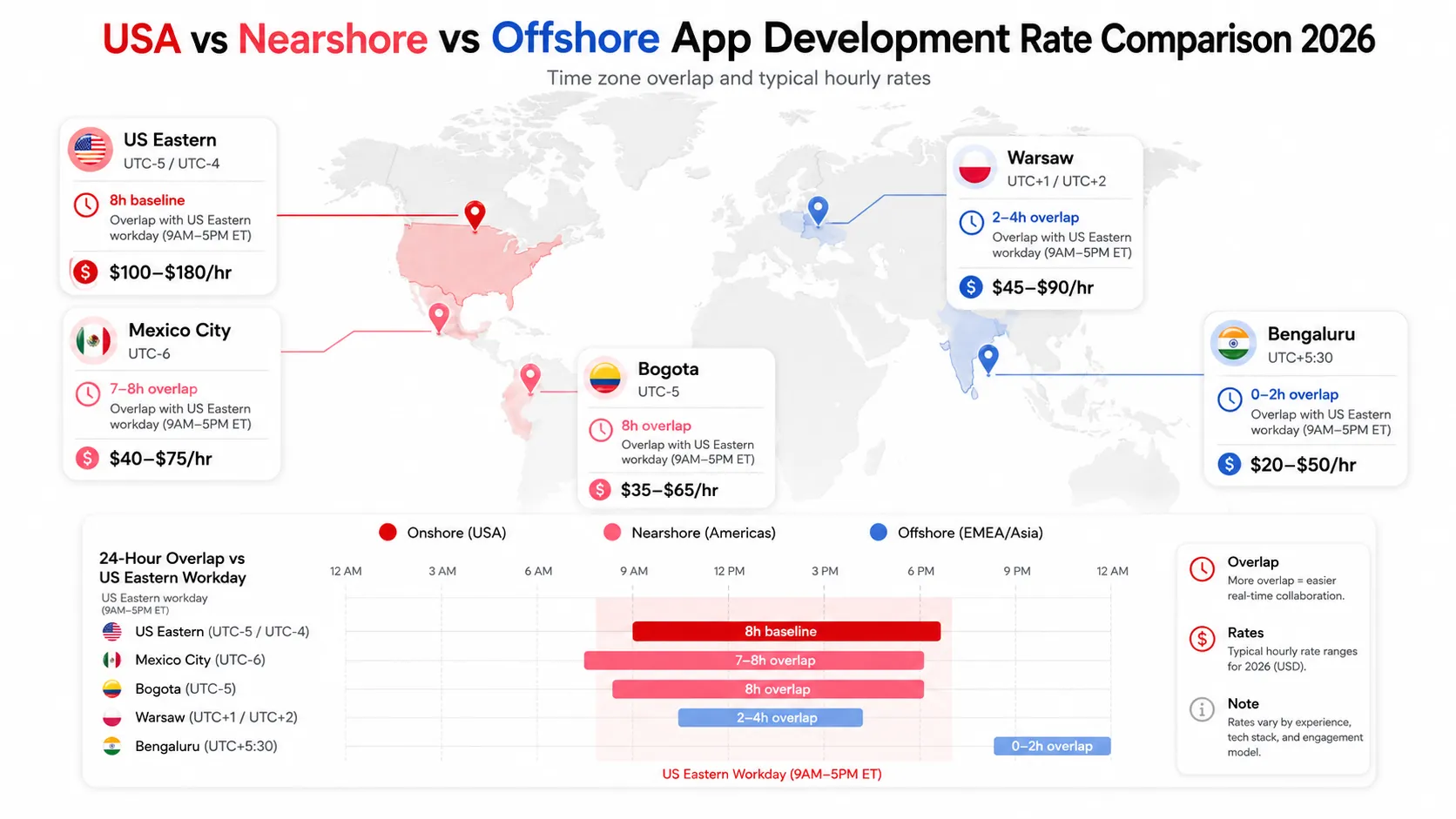The height and width of the screenshot is (819, 1456).
Task: Click the Poland flag icon in Warsaw card
Action: [x=975, y=167]
